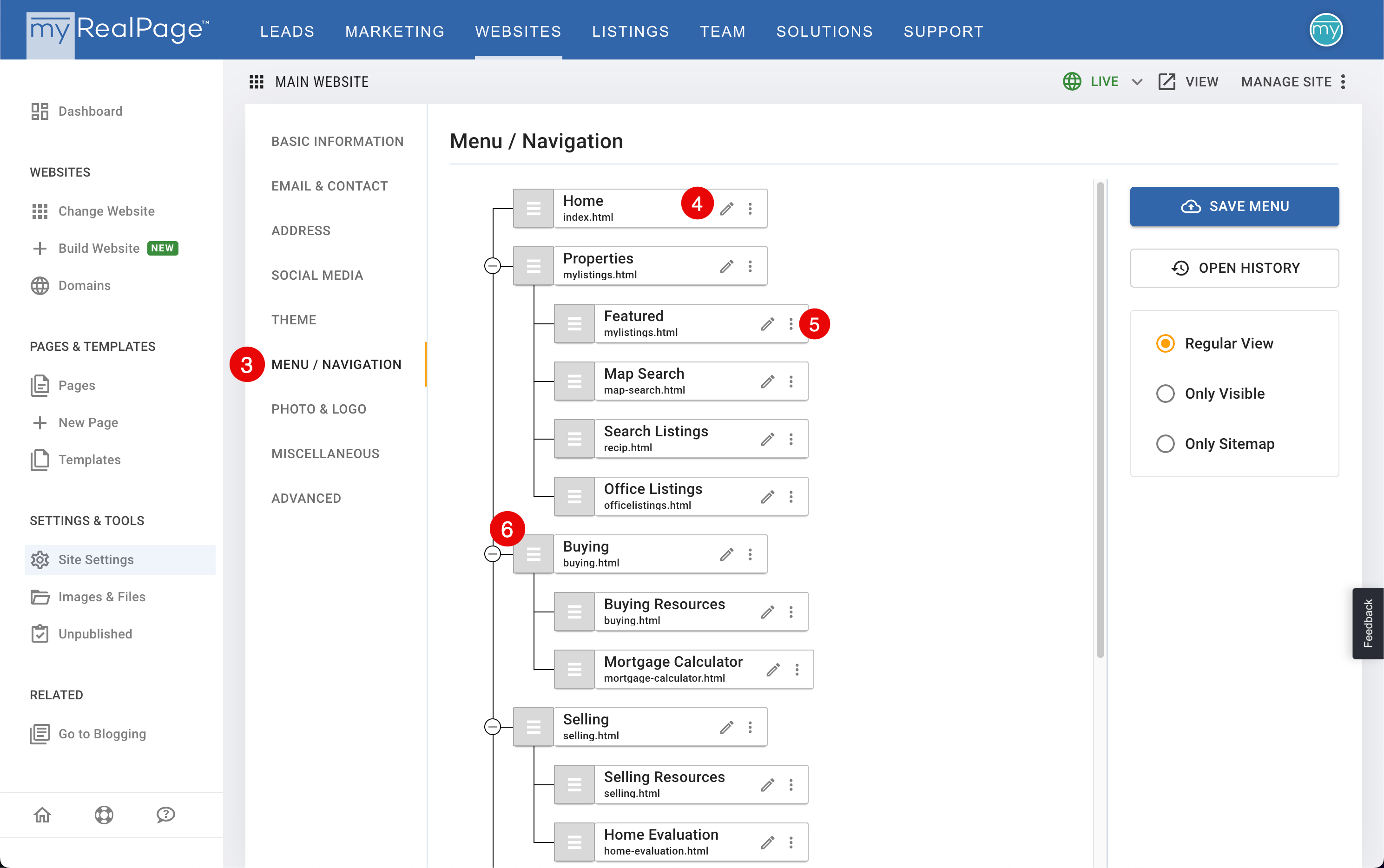Click View to open the site
The image size is (1384, 868).
[1188, 82]
